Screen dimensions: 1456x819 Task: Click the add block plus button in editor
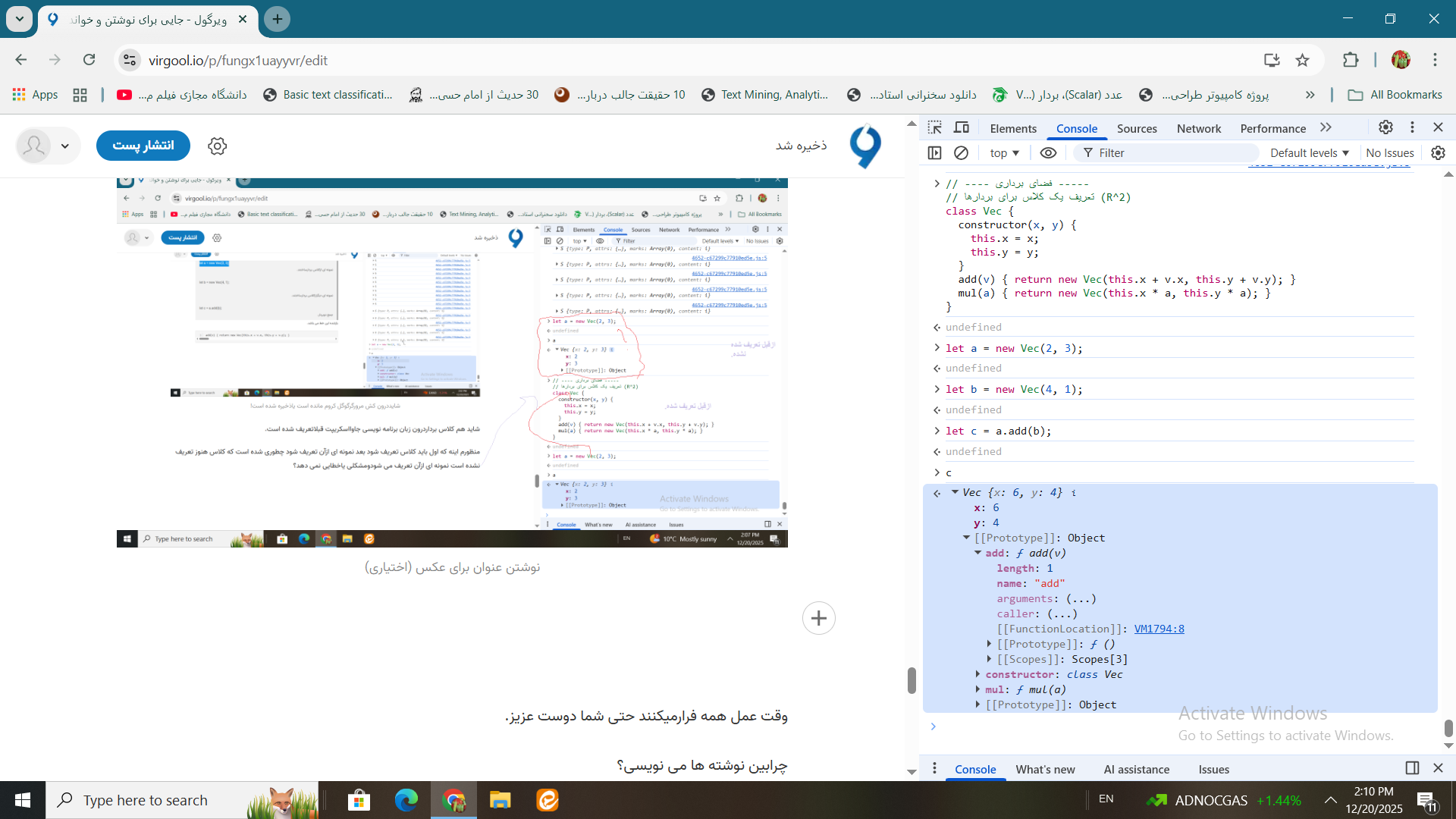(x=818, y=618)
